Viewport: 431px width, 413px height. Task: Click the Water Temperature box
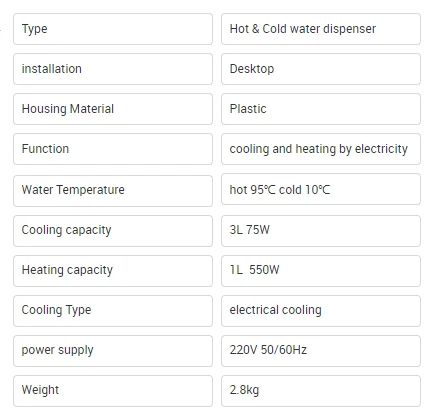[x=113, y=190]
